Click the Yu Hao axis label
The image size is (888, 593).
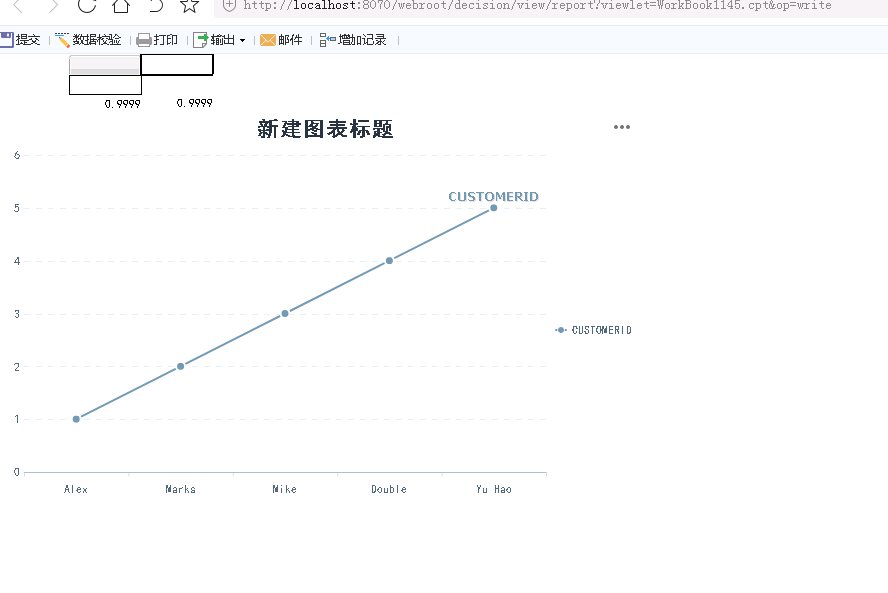click(494, 489)
